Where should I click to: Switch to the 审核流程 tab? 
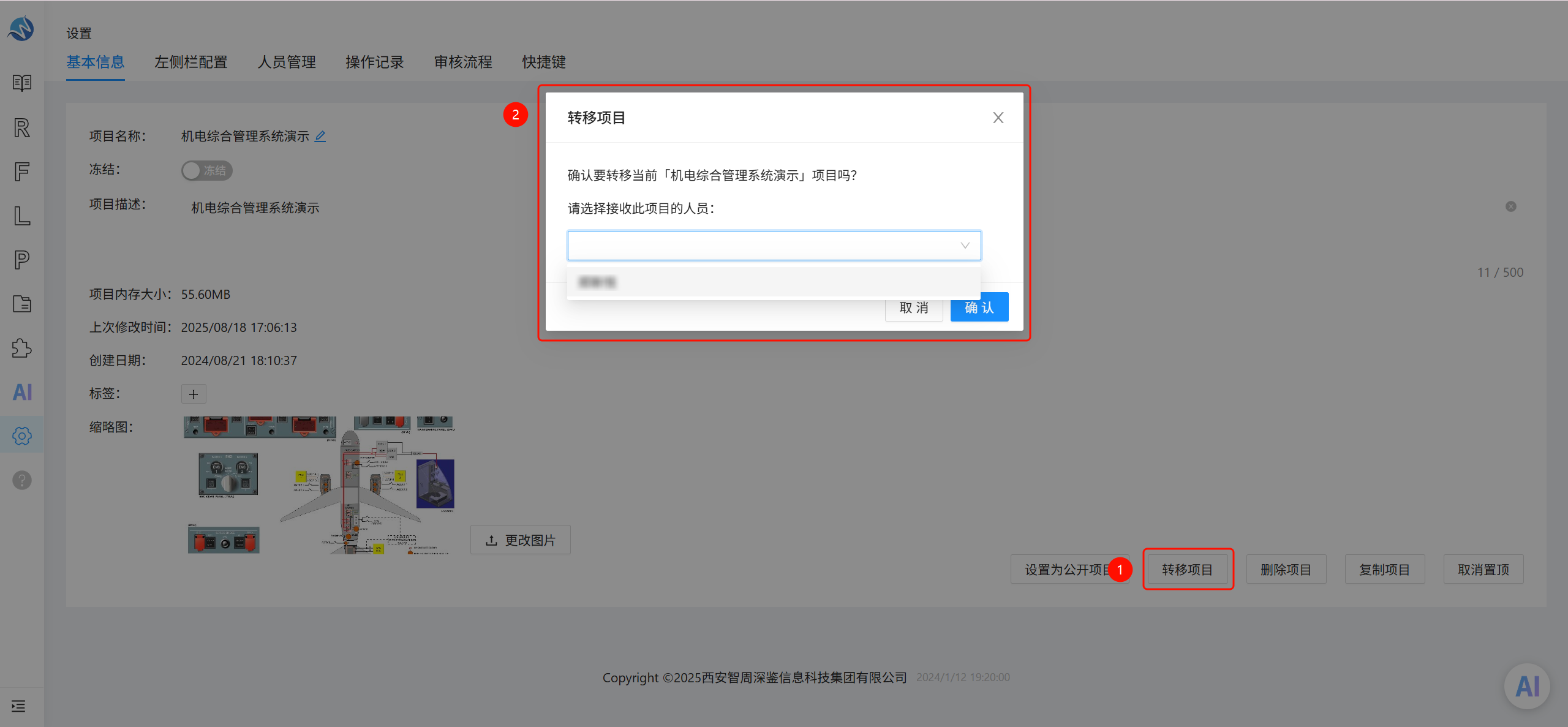click(x=463, y=62)
